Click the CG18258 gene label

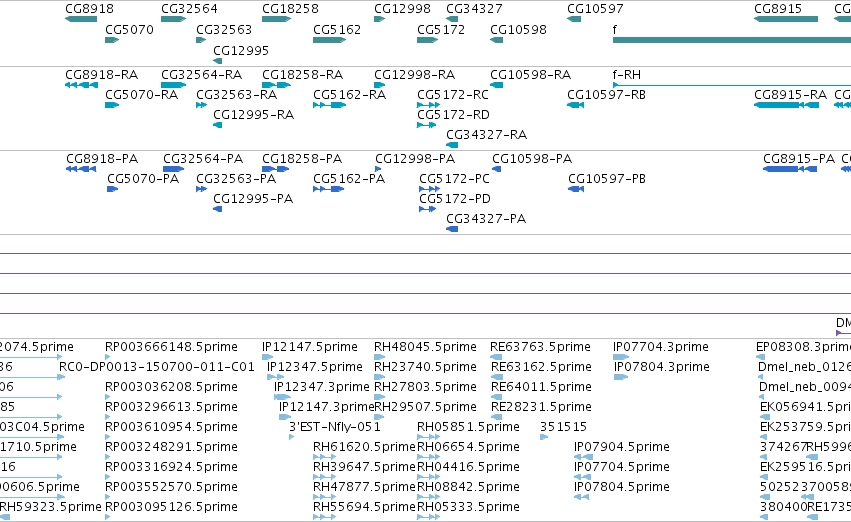[x=290, y=9]
